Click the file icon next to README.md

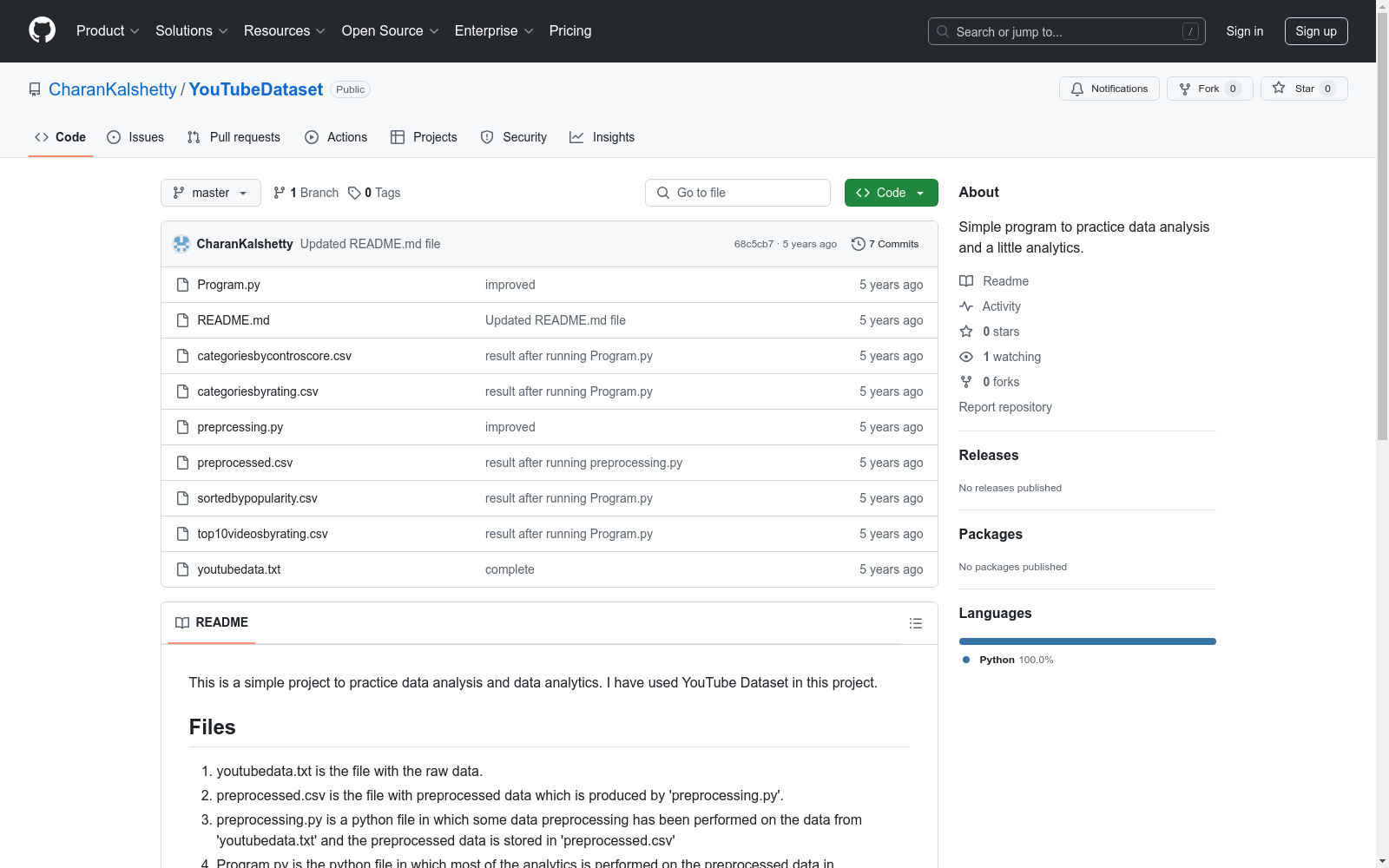coord(182,320)
